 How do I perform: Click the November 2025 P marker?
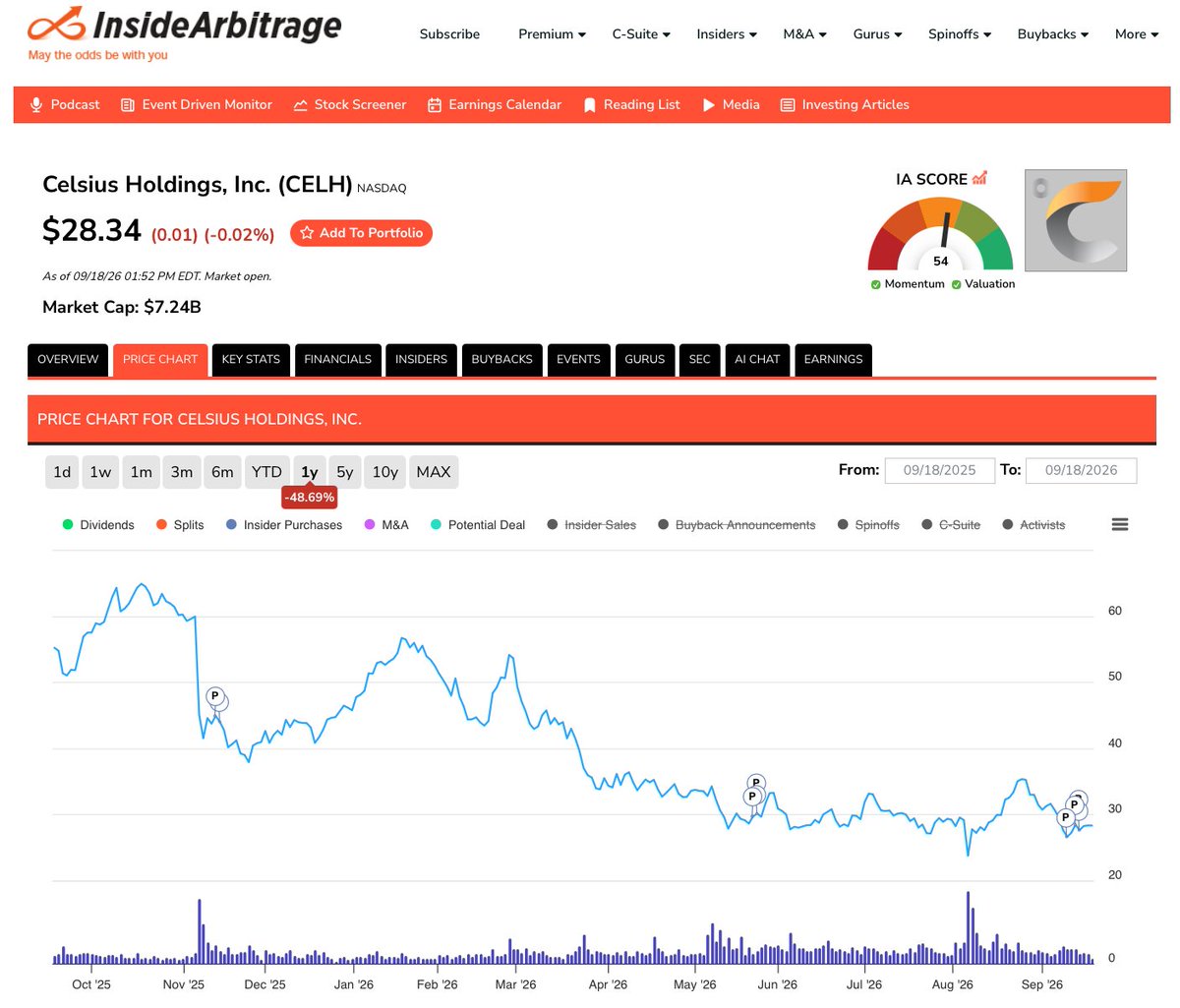[215, 696]
